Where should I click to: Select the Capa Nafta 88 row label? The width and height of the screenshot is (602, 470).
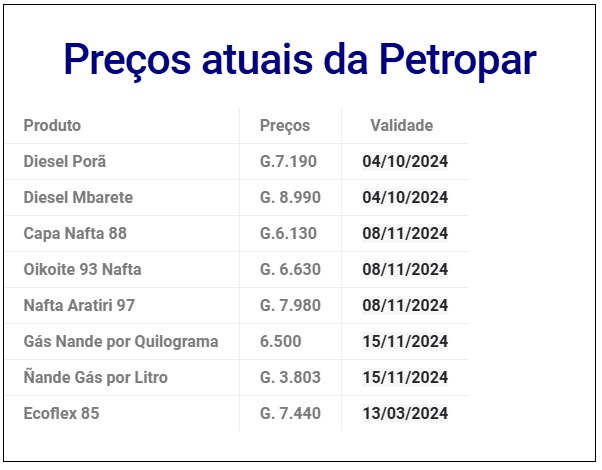point(75,233)
